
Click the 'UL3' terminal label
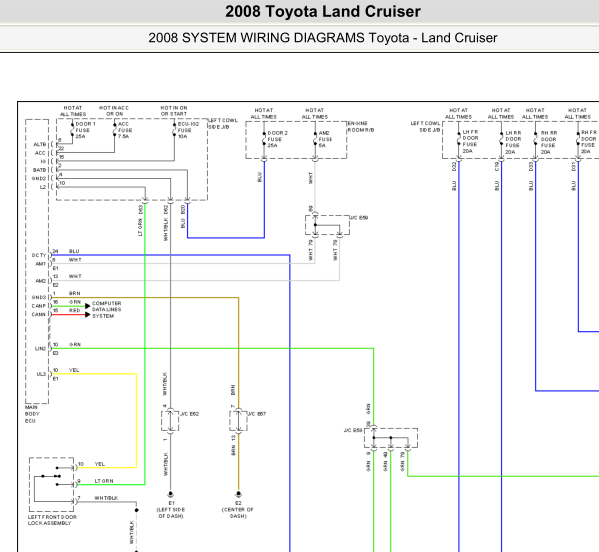[41, 374]
